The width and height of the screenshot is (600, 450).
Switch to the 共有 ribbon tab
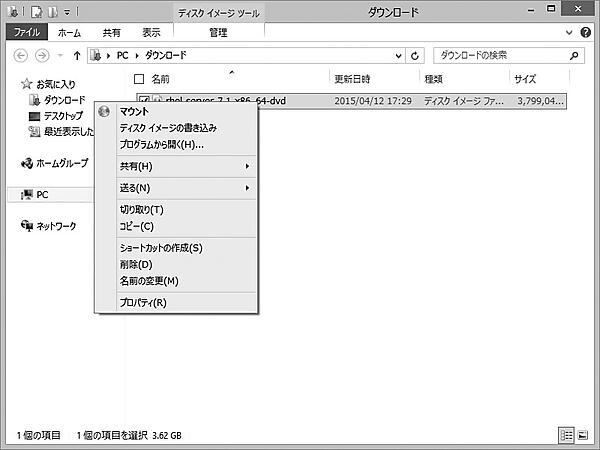[x=111, y=33]
